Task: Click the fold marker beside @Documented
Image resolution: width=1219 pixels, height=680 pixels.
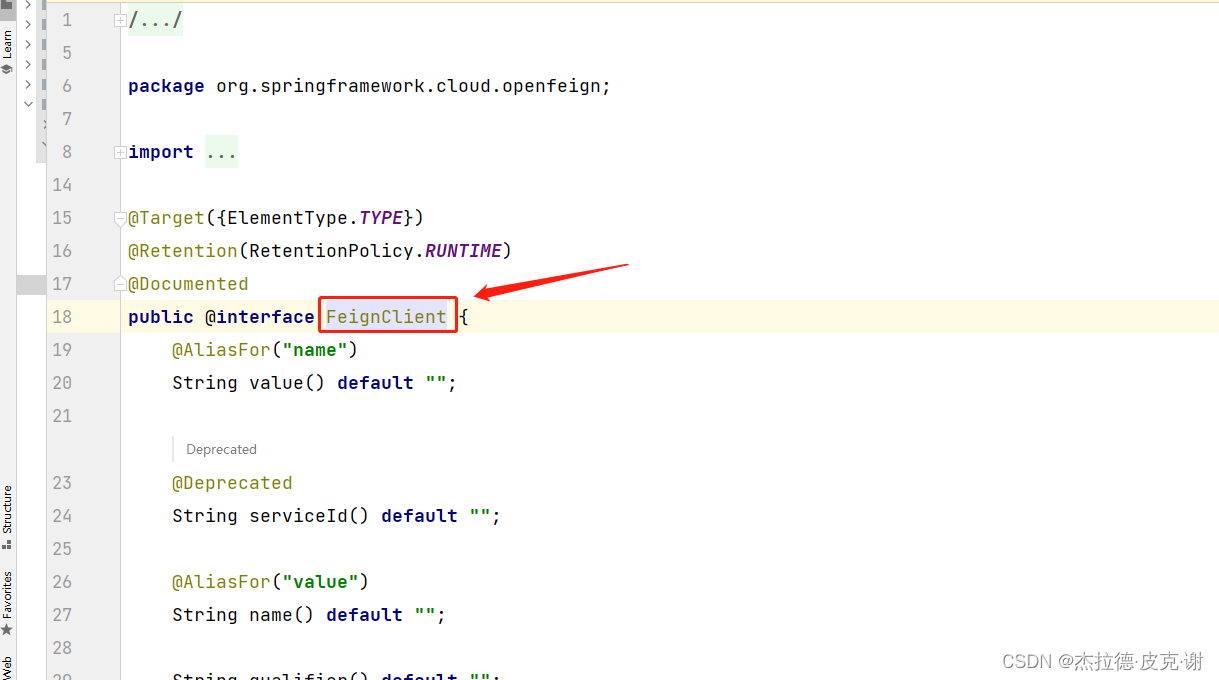Action: click(120, 284)
